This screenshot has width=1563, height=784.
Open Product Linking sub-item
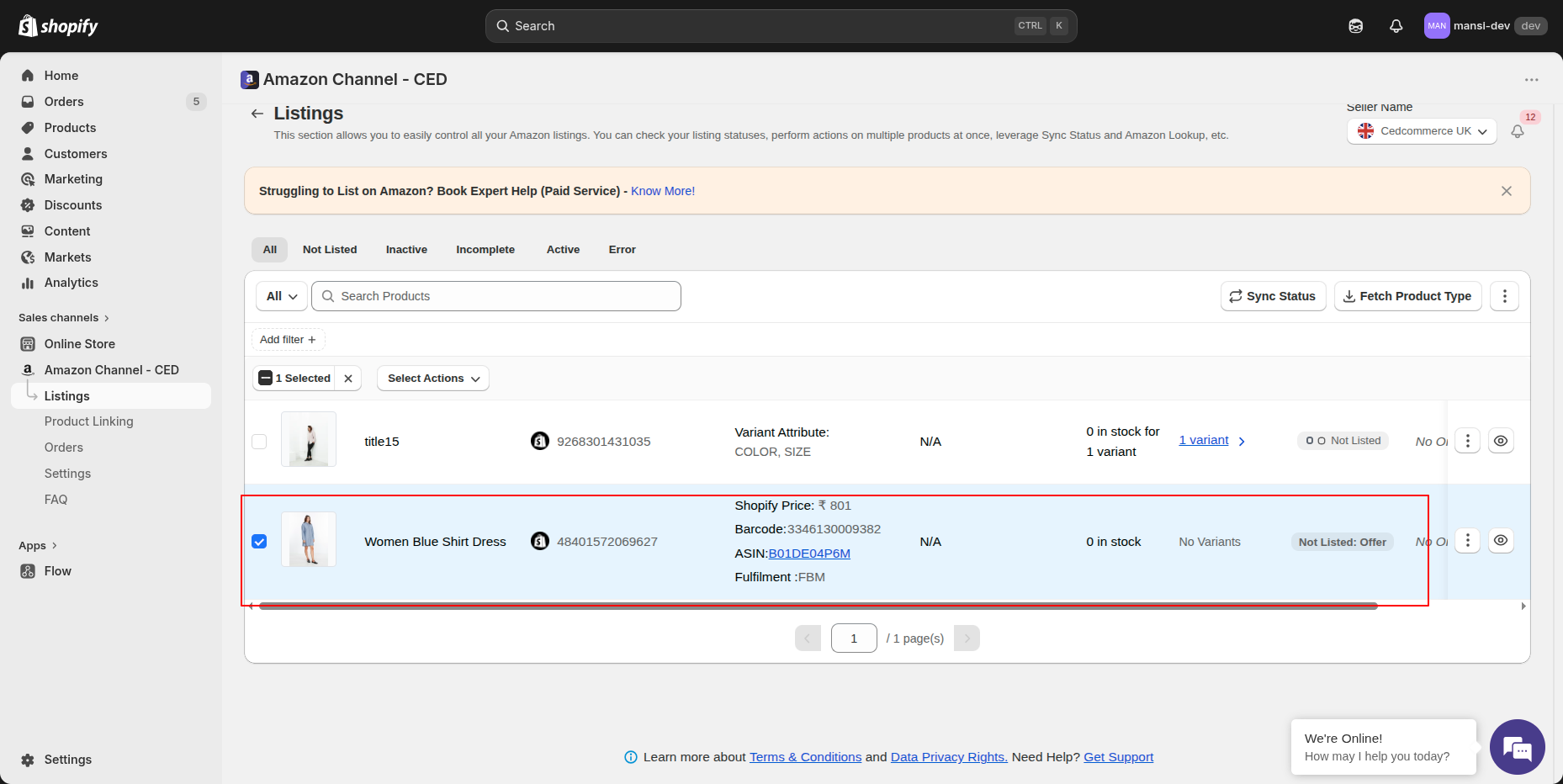click(x=88, y=421)
